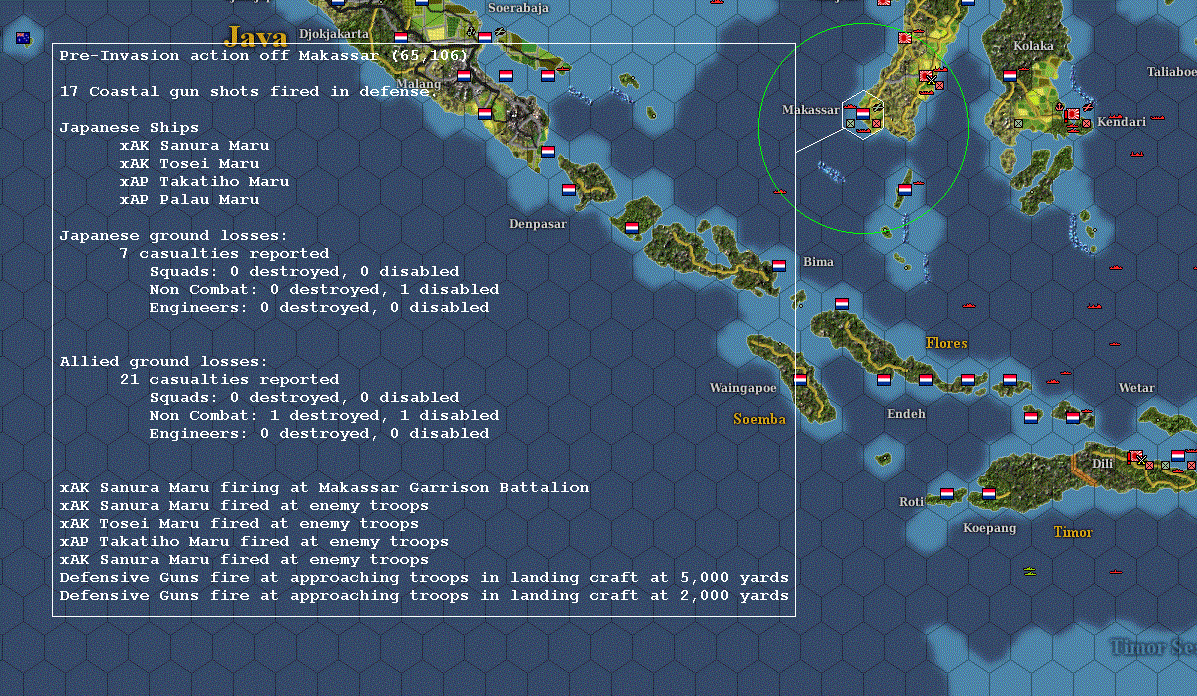Select the red unit marker at Kendari
Image resolution: width=1197 pixels, height=696 pixels.
pos(1086,124)
